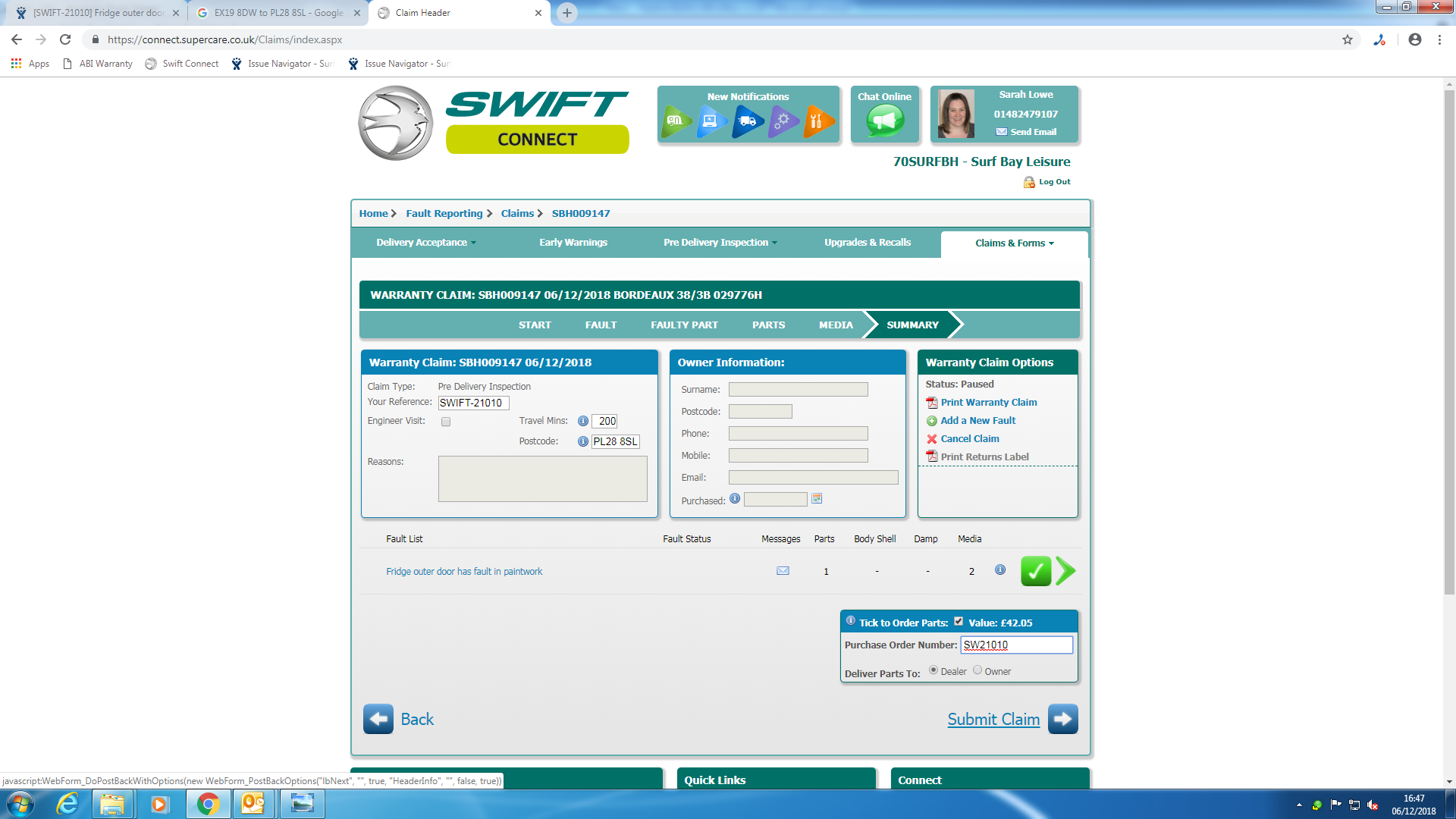1456x819 pixels.
Task: Switch to the Upgrades & Recalls tab
Action: tap(867, 243)
